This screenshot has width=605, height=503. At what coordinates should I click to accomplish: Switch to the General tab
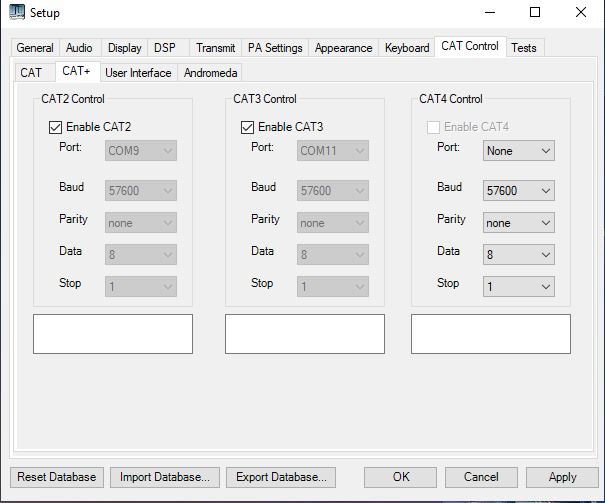pos(35,48)
